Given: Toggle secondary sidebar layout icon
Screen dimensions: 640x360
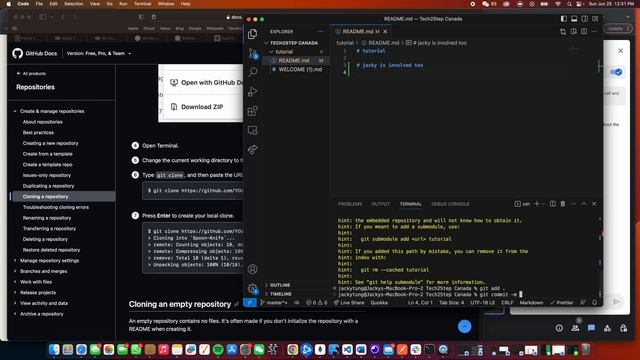Looking at the screenshot, I should click(x=585, y=19).
